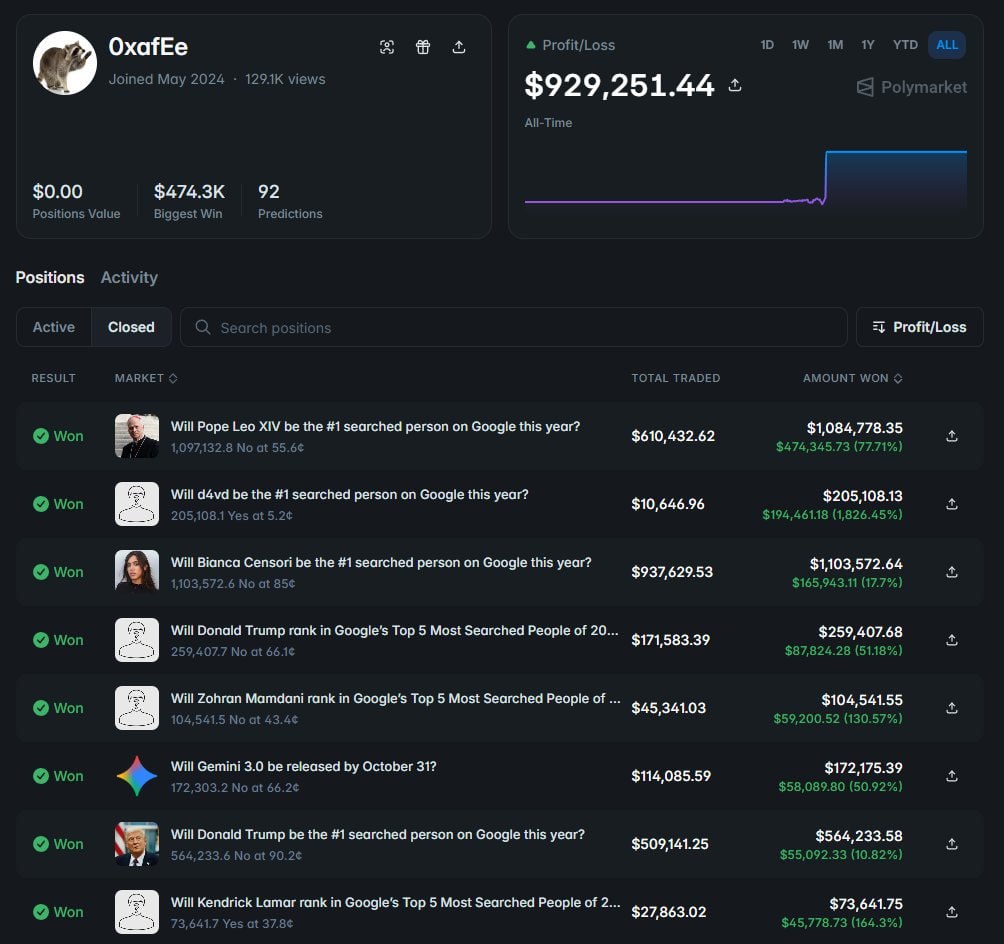This screenshot has width=1004, height=944.
Task: Click the search magnifier icon
Action: (x=203, y=327)
